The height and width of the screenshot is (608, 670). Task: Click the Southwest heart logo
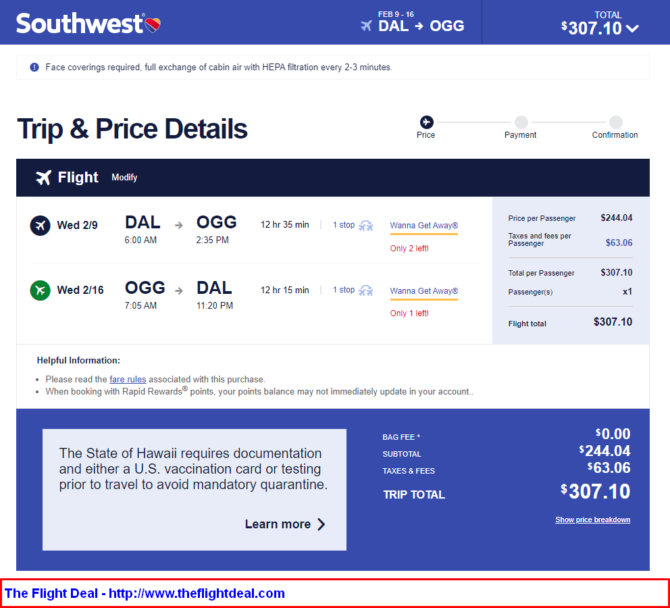point(153,25)
